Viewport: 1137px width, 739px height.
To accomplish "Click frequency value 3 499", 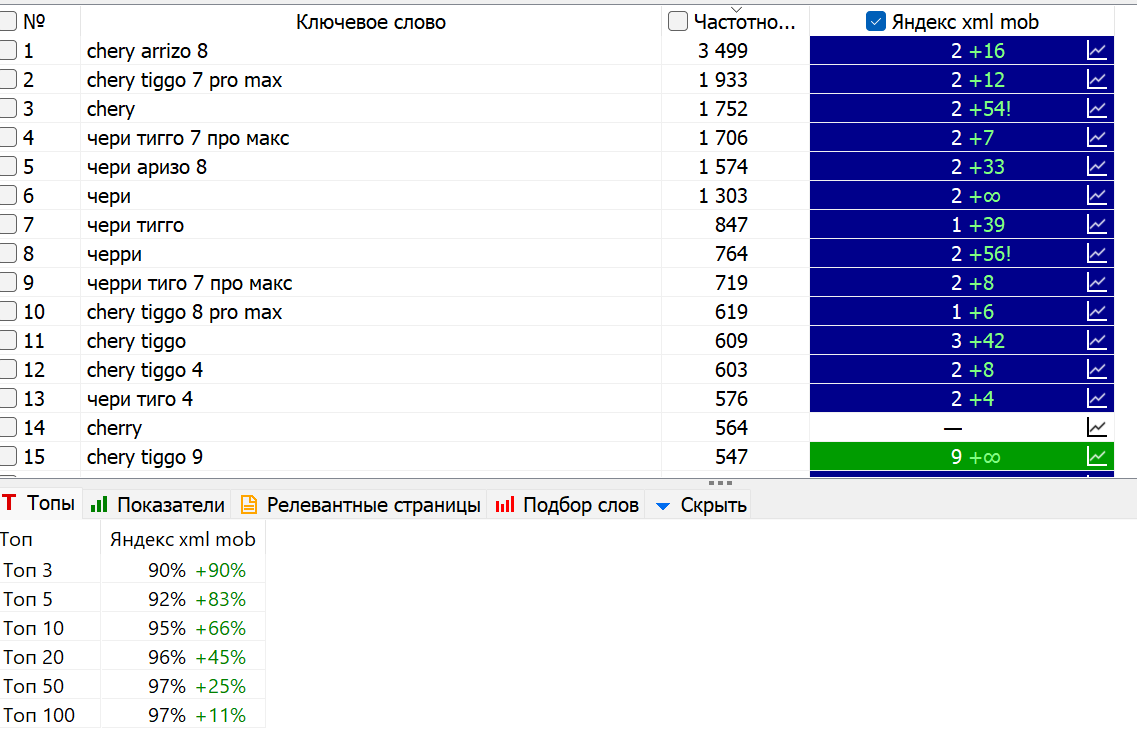I will 723,51.
